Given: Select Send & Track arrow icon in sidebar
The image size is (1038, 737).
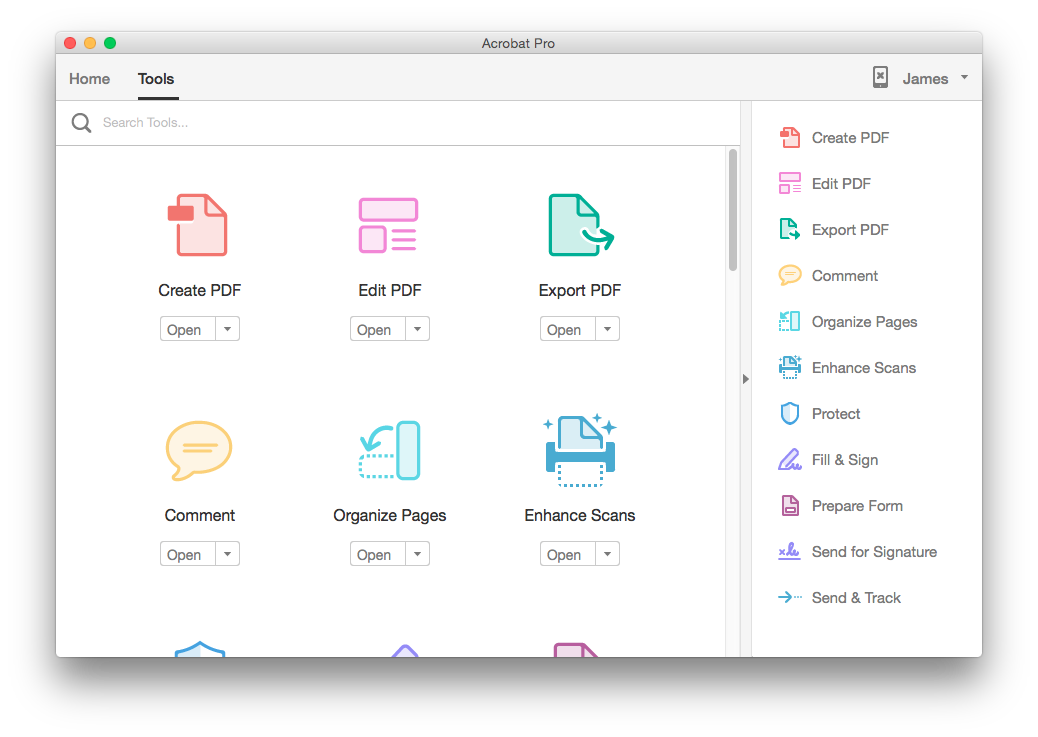Looking at the screenshot, I should tap(789, 597).
